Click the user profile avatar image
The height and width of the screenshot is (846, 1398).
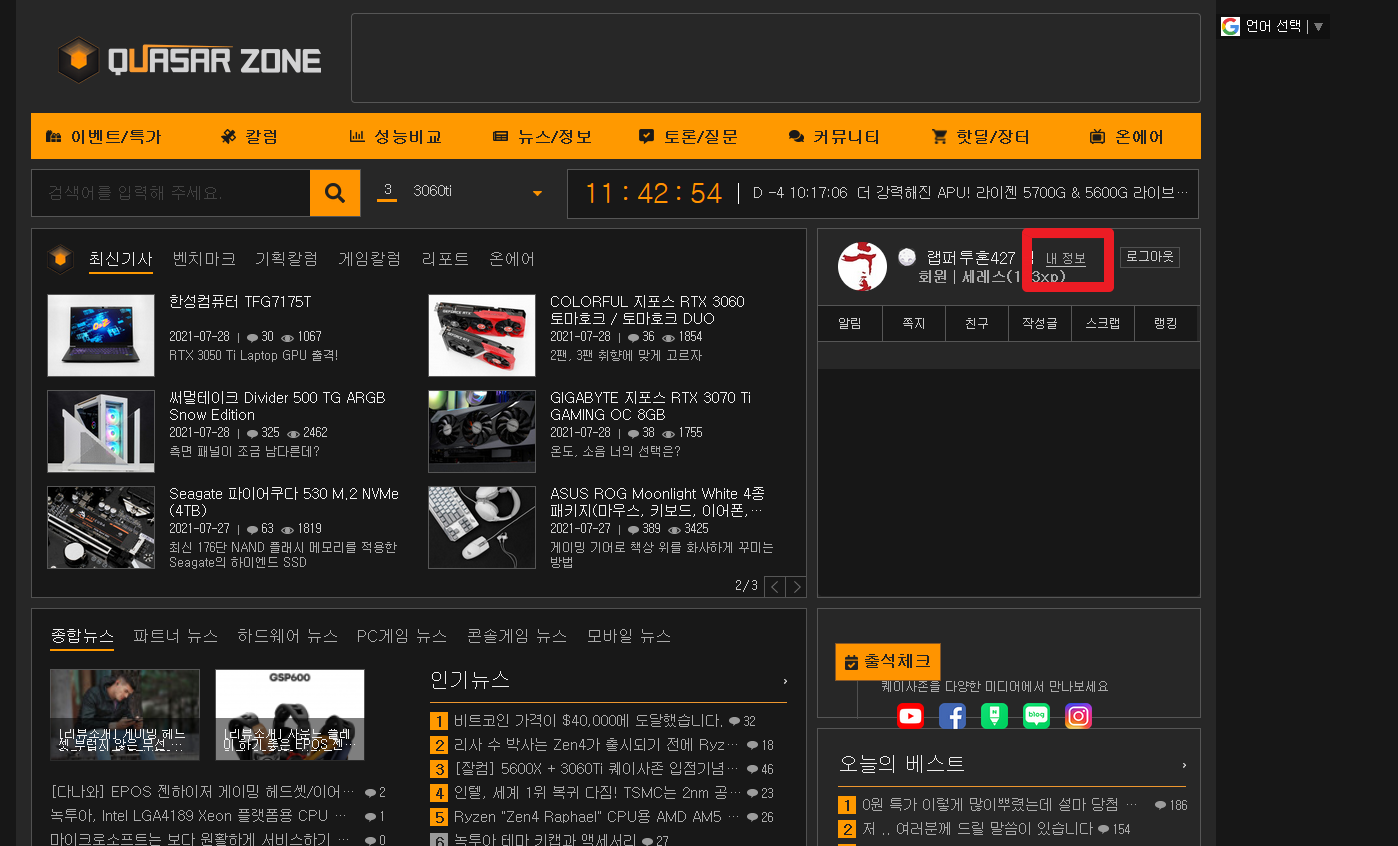tap(862, 266)
